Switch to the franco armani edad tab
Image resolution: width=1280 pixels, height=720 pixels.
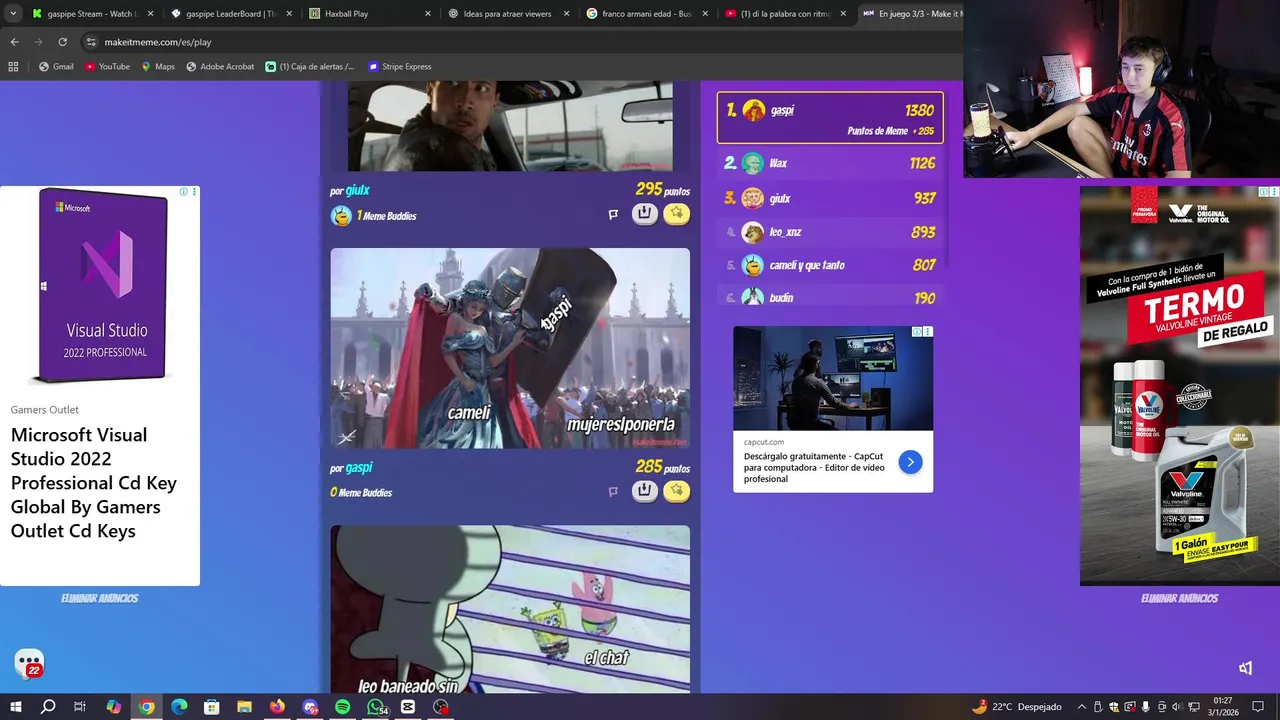pos(648,14)
